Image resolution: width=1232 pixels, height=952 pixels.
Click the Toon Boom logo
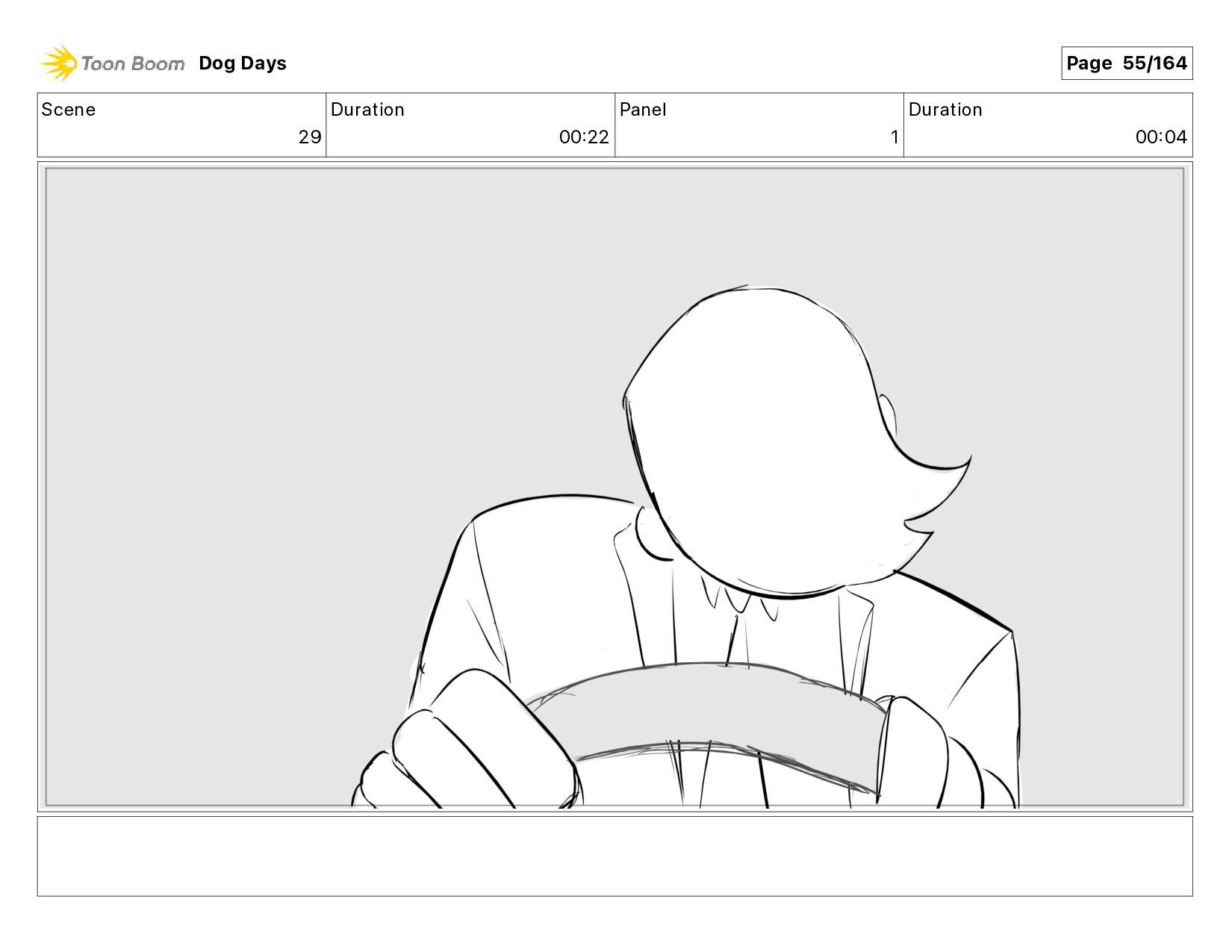coord(112,63)
